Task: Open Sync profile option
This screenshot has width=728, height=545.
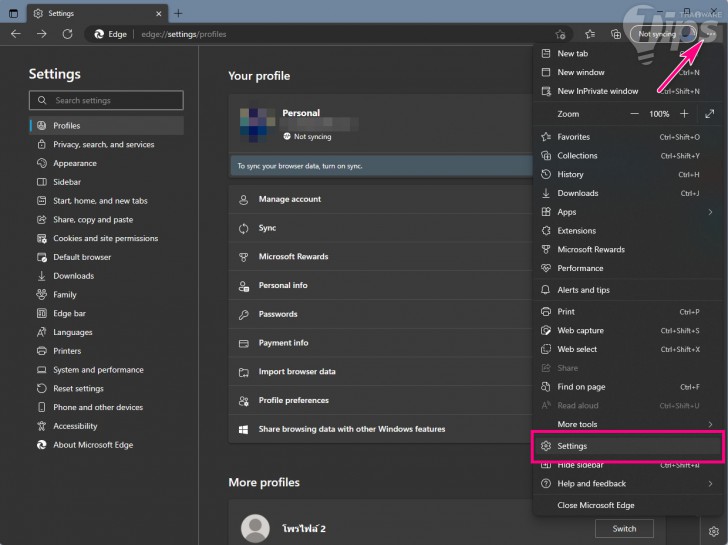Action: (381, 228)
